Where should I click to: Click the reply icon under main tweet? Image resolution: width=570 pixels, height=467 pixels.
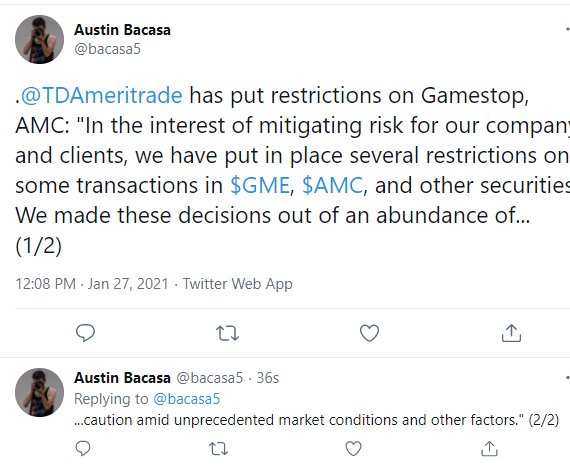click(85, 333)
